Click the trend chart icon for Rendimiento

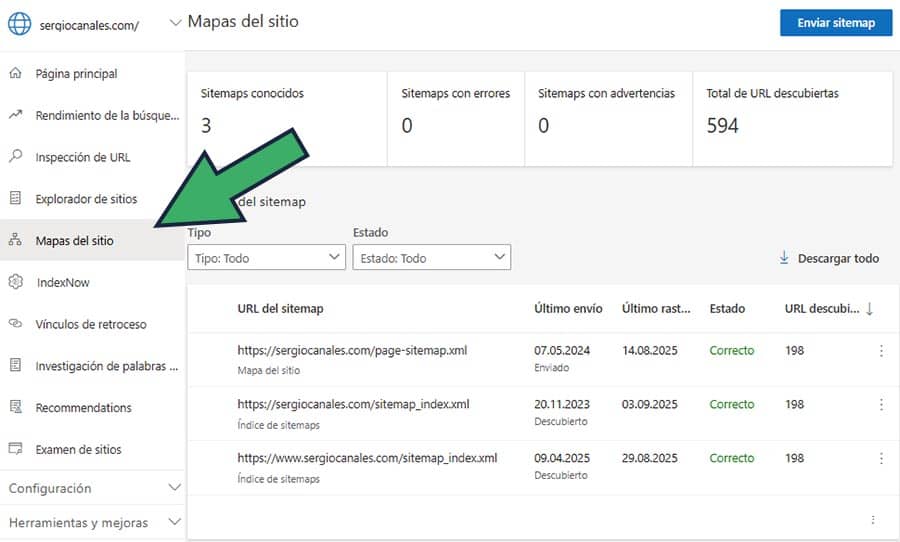pyautogui.click(x=15, y=114)
